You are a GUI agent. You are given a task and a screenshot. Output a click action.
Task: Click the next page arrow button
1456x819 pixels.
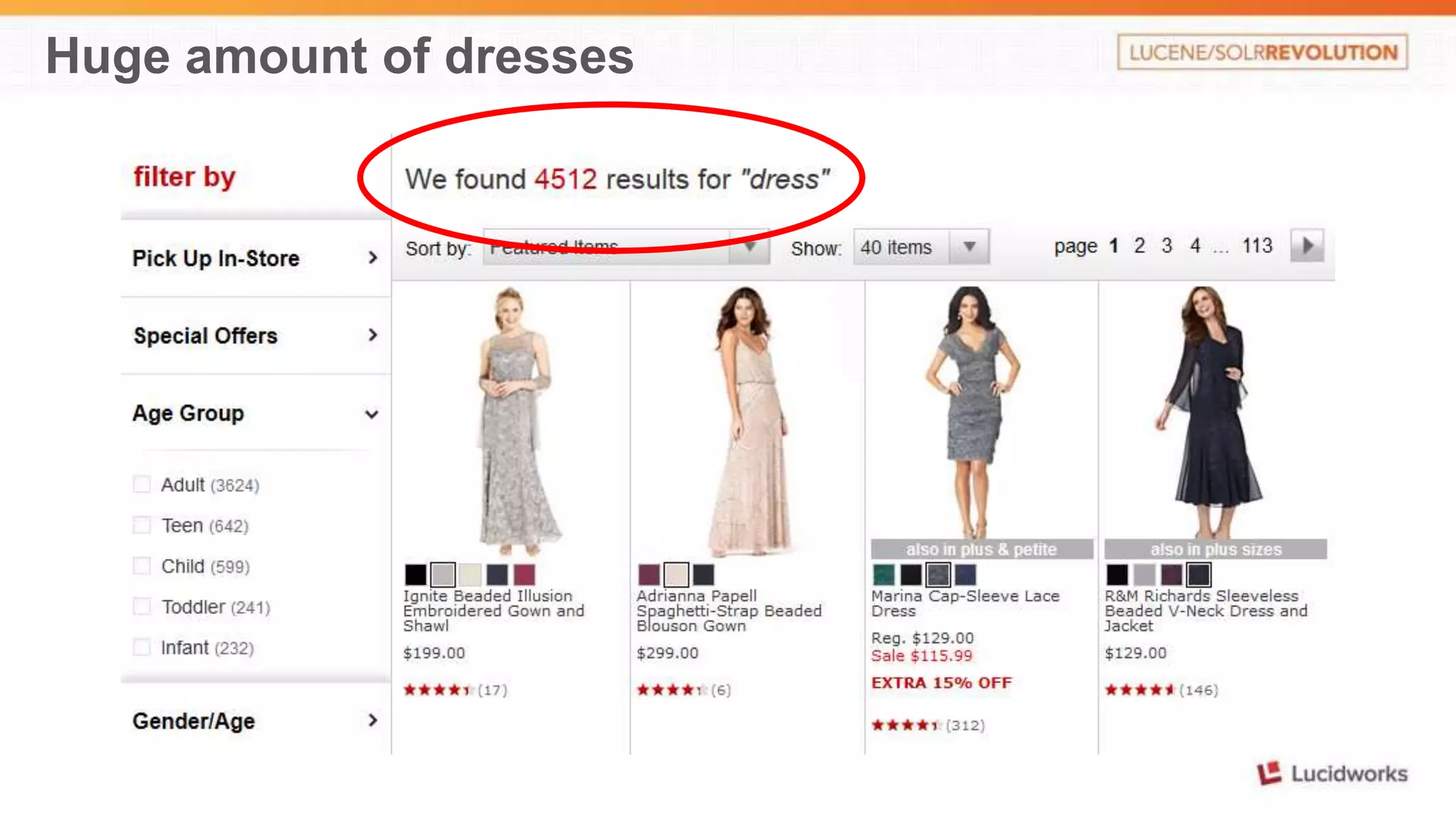[1307, 246]
